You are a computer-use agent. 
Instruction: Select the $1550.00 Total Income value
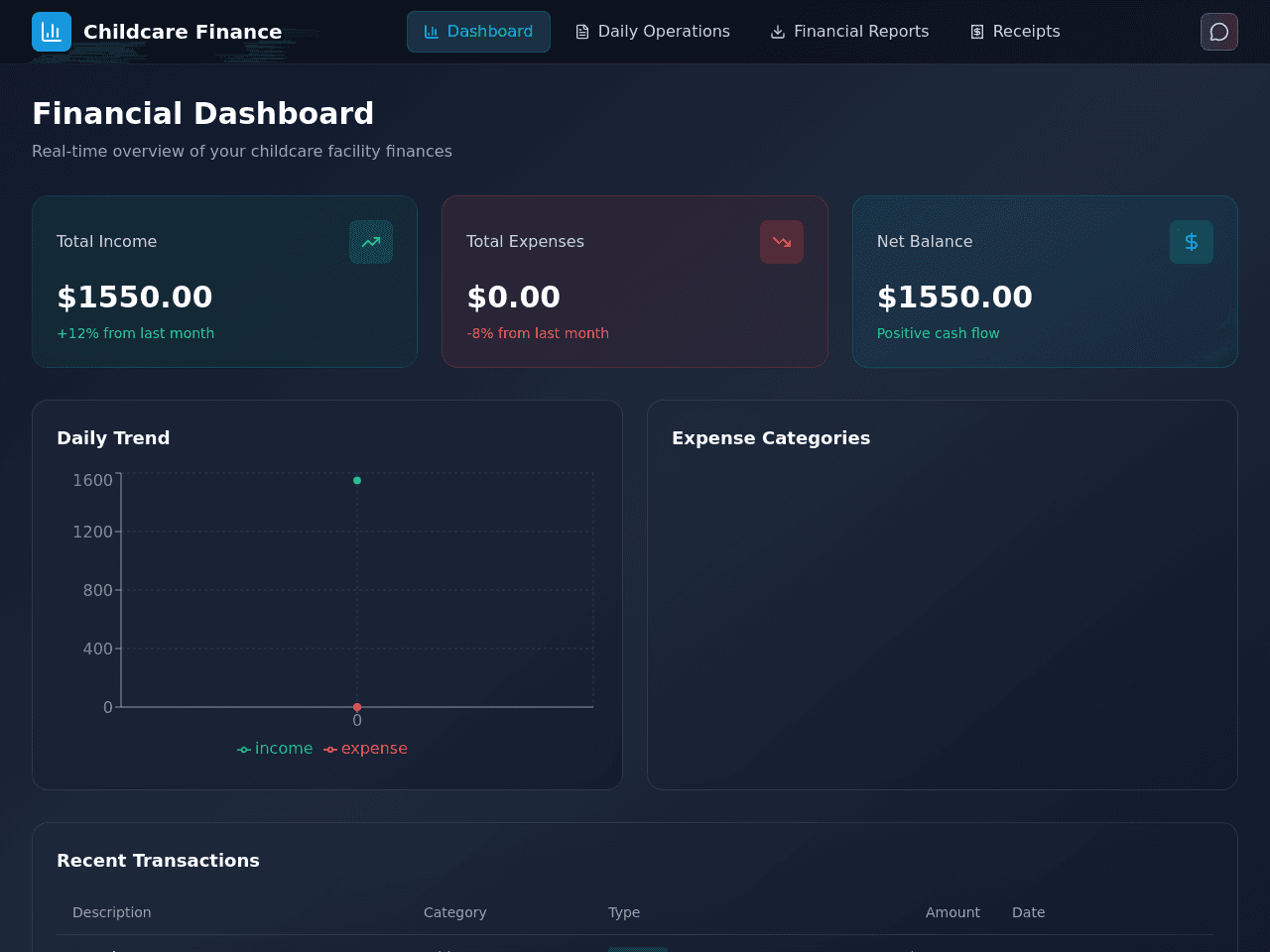pyautogui.click(x=135, y=297)
